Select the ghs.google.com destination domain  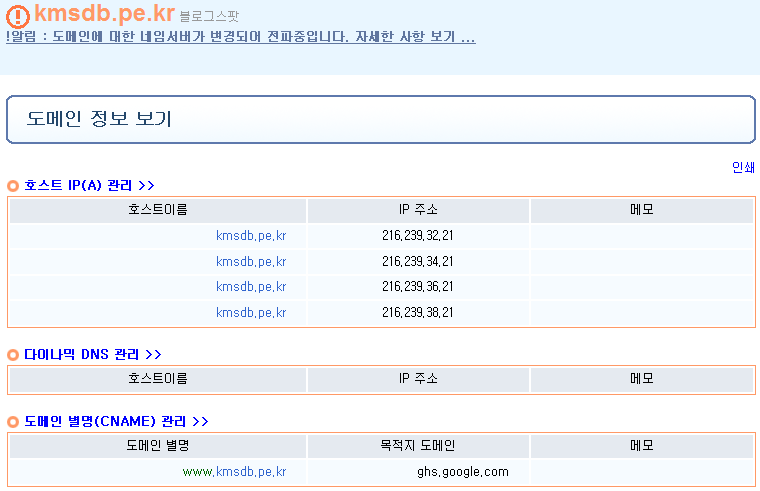(463, 472)
